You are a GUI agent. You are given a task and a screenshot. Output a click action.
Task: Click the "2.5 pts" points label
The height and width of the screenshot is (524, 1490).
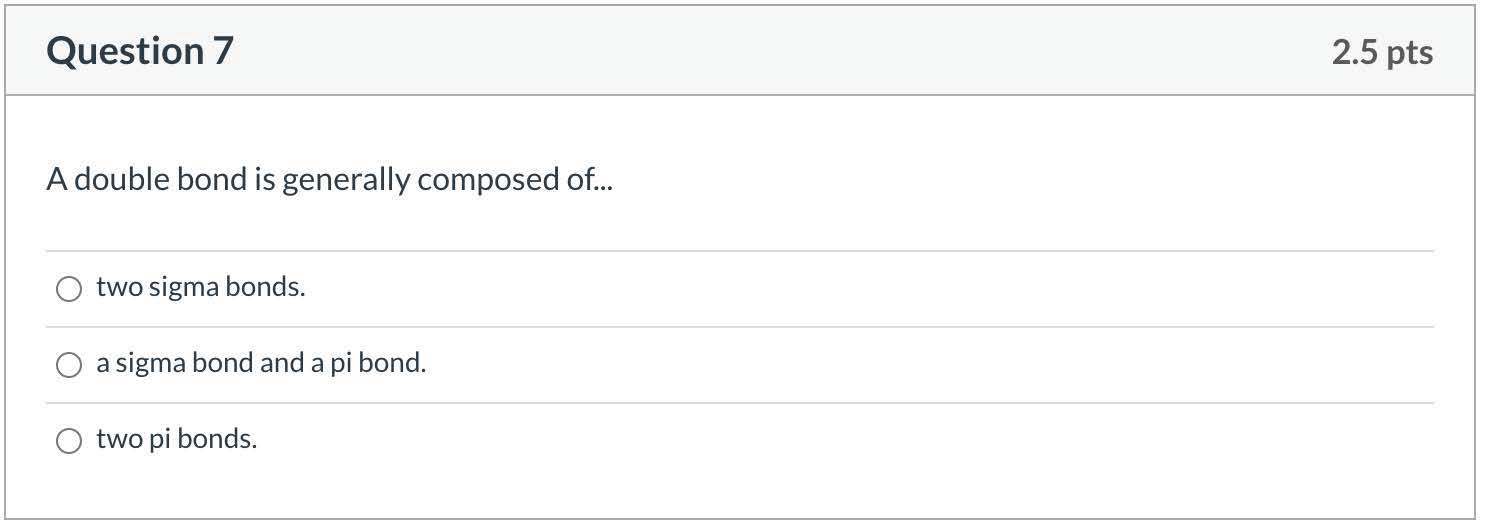pos(1382,52)
